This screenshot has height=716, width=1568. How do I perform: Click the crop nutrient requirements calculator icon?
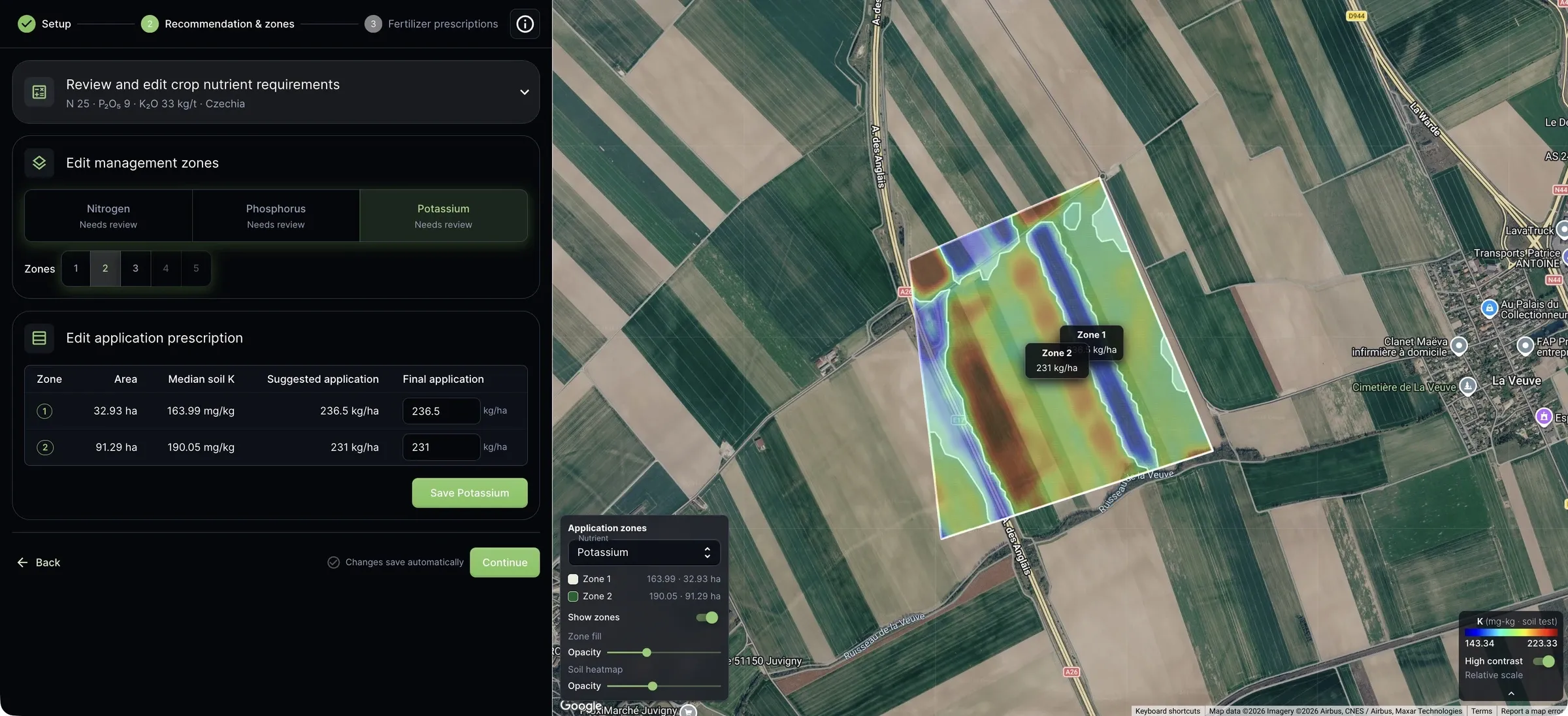(x=39, y=92)
